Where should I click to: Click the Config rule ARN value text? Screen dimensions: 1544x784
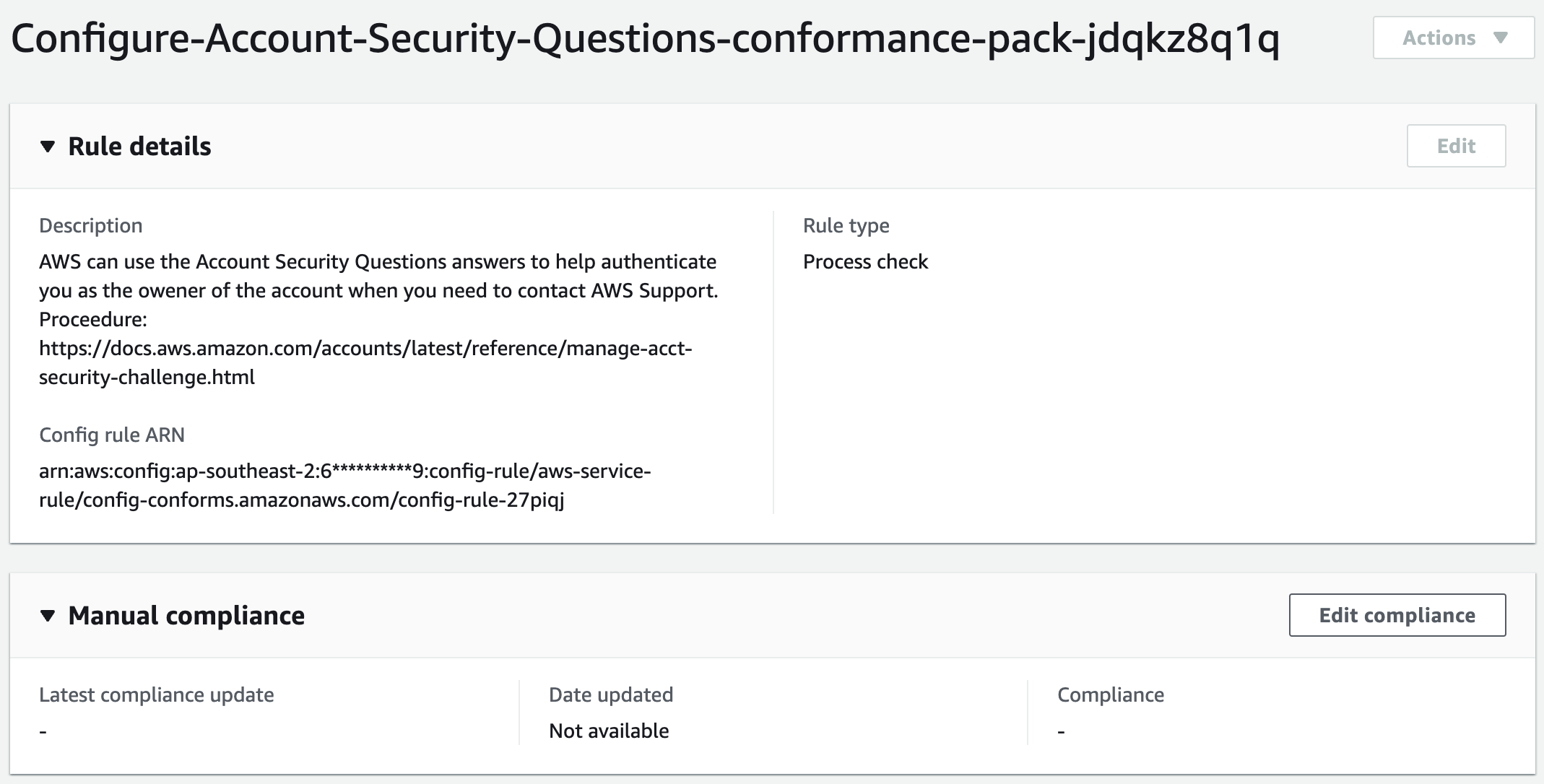tap(344, 485)
